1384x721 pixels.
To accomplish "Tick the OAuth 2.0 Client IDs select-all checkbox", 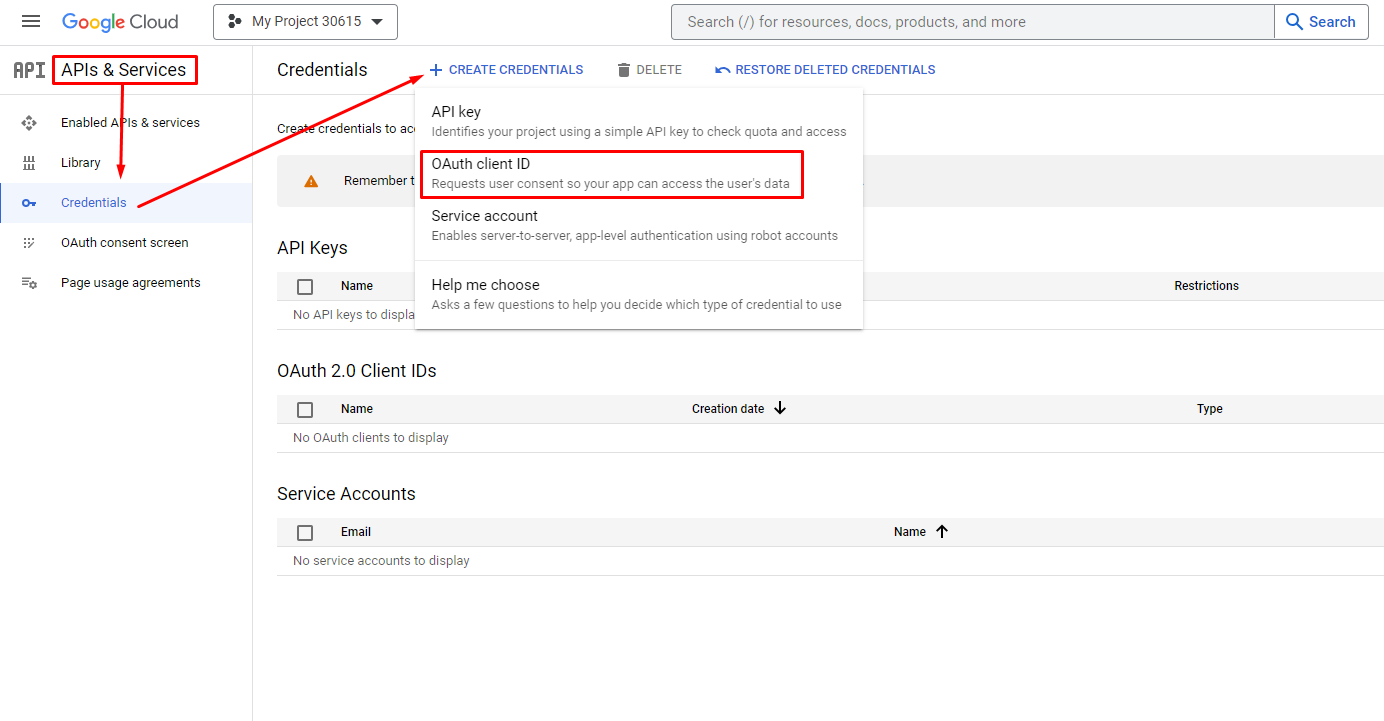I will (305, 410).
